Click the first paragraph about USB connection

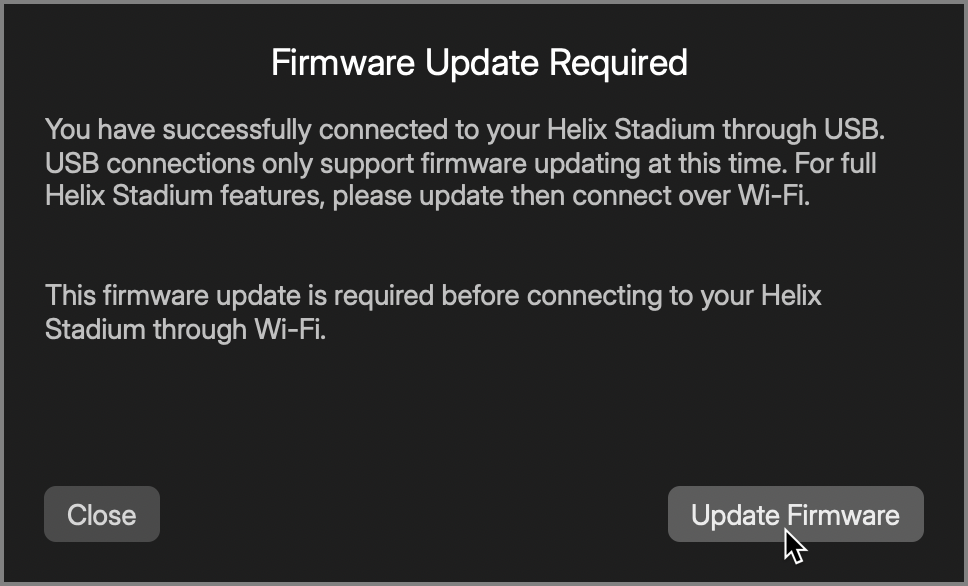460,162
